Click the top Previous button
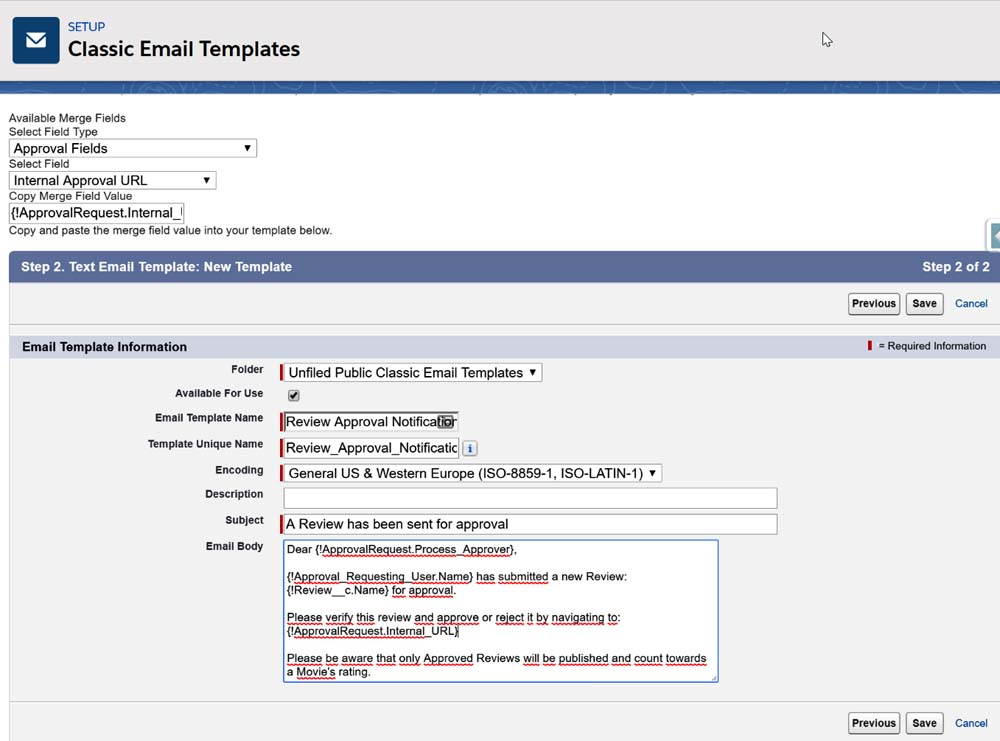 point(874,304)
